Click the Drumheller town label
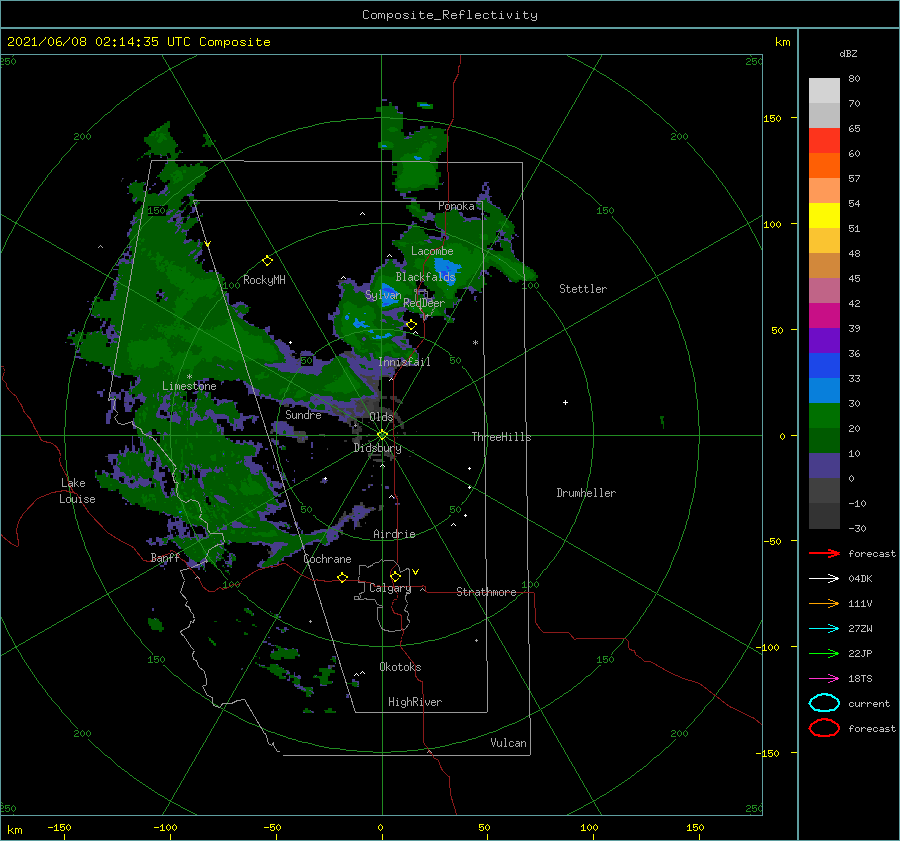 (586, 493)
